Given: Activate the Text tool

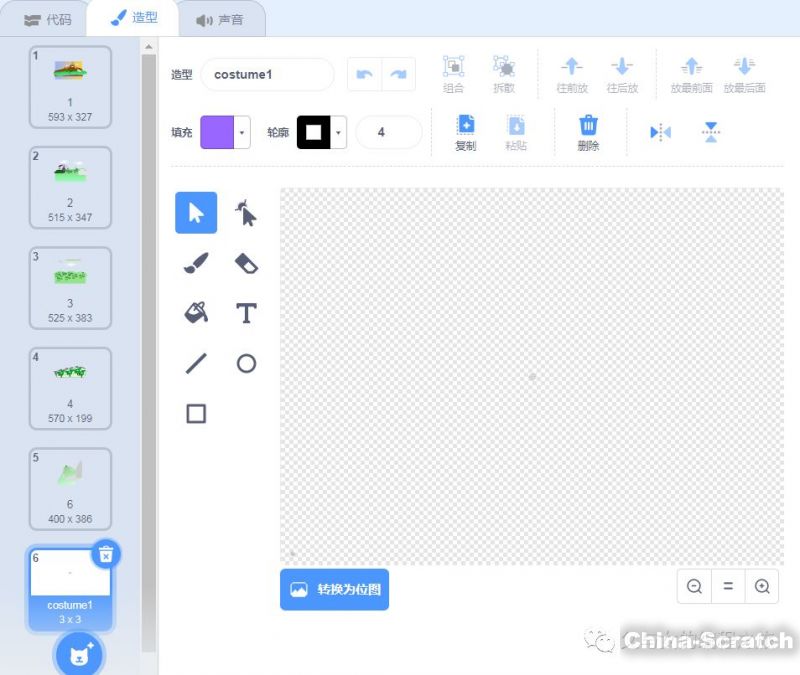Looking at the screenshot, I should pos(246,314).
